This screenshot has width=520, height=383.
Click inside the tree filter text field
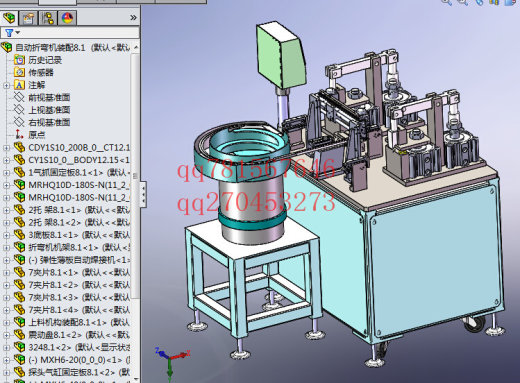(79, 33)
